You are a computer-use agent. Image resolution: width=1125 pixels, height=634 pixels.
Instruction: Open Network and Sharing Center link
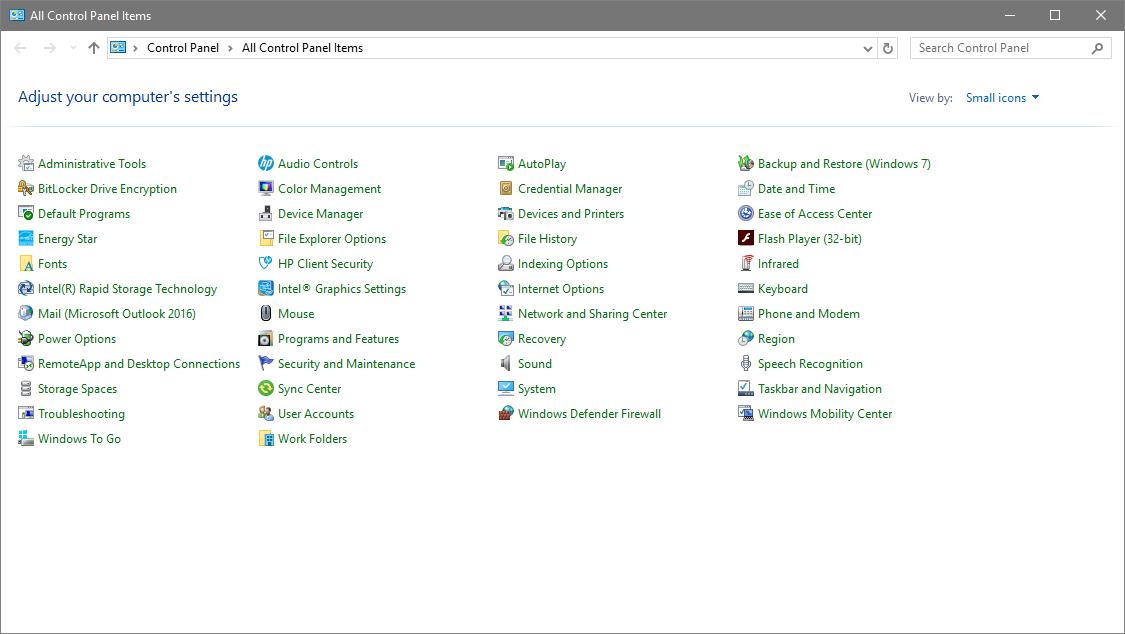click(x=593, y=313)
